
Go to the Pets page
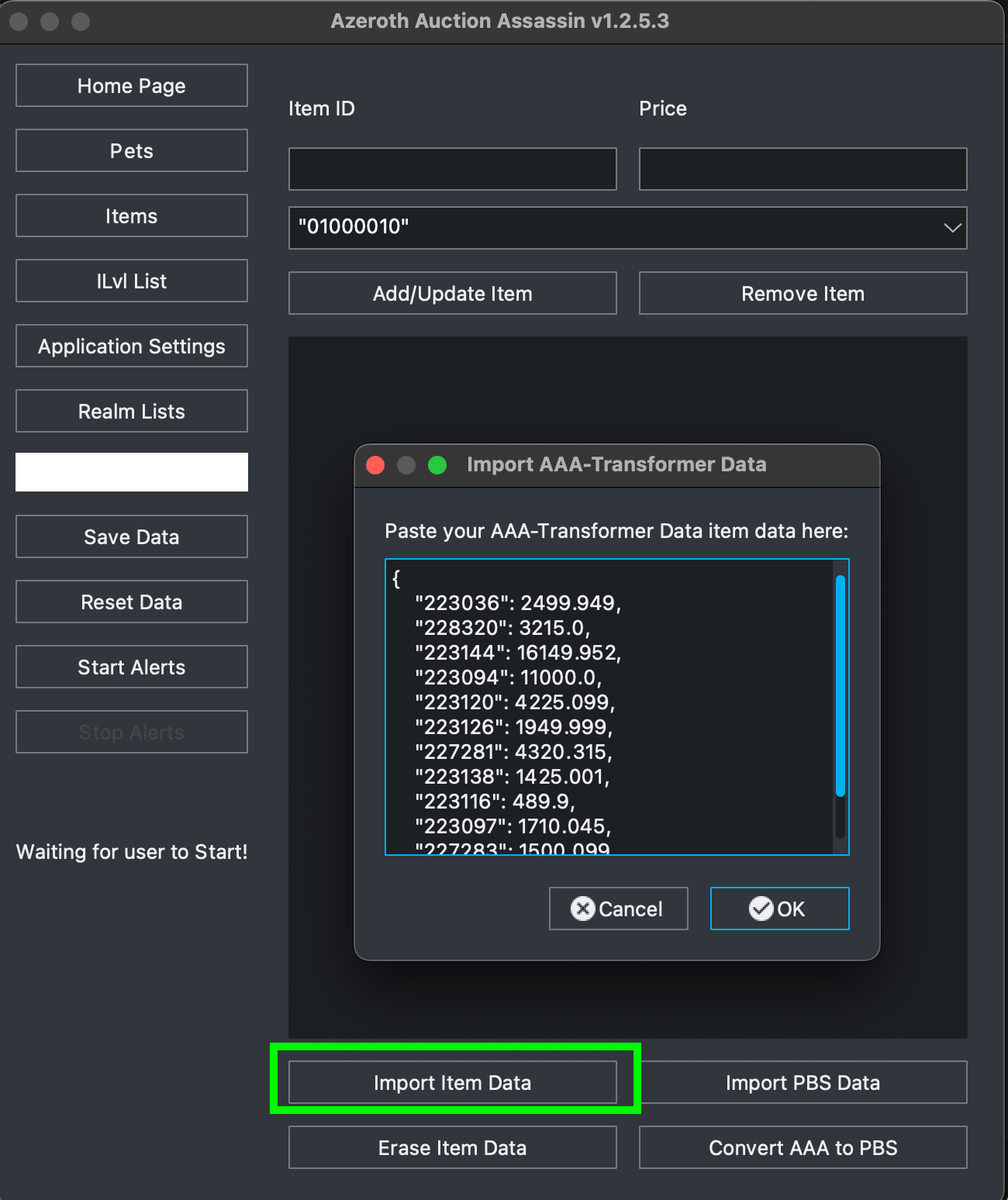132,150
